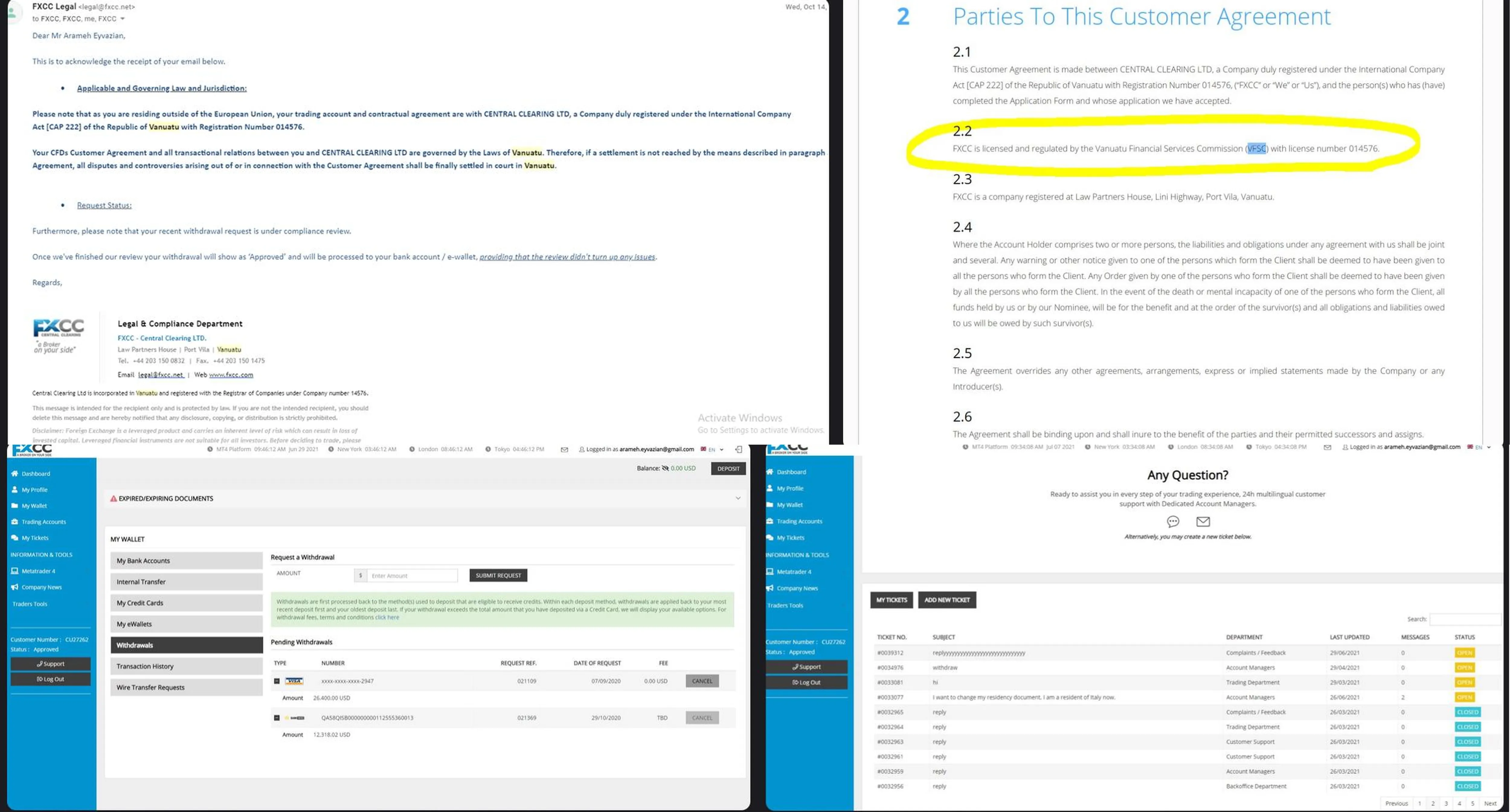1510x812 pixels.
Task: Cancel the Visa withdrawal request 021109
Action: coord(702,681)
